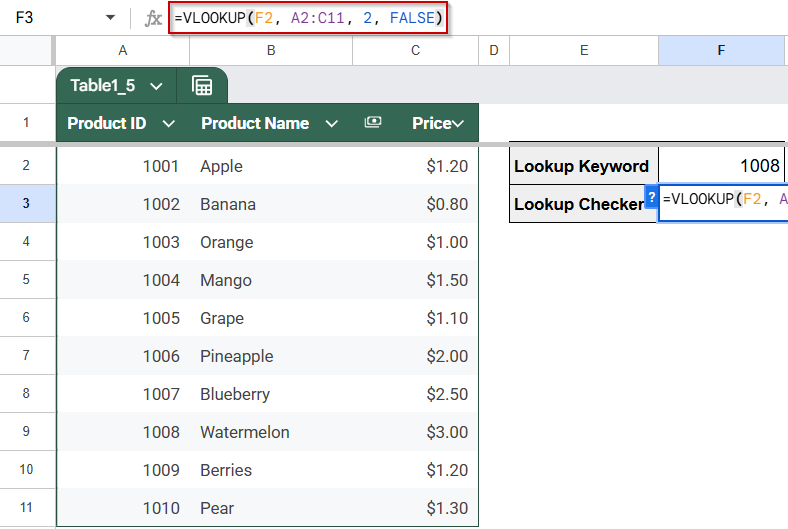Screen dimensions: 788x529
Task: Click product ID cell 1006
Action: click(123, 356)
